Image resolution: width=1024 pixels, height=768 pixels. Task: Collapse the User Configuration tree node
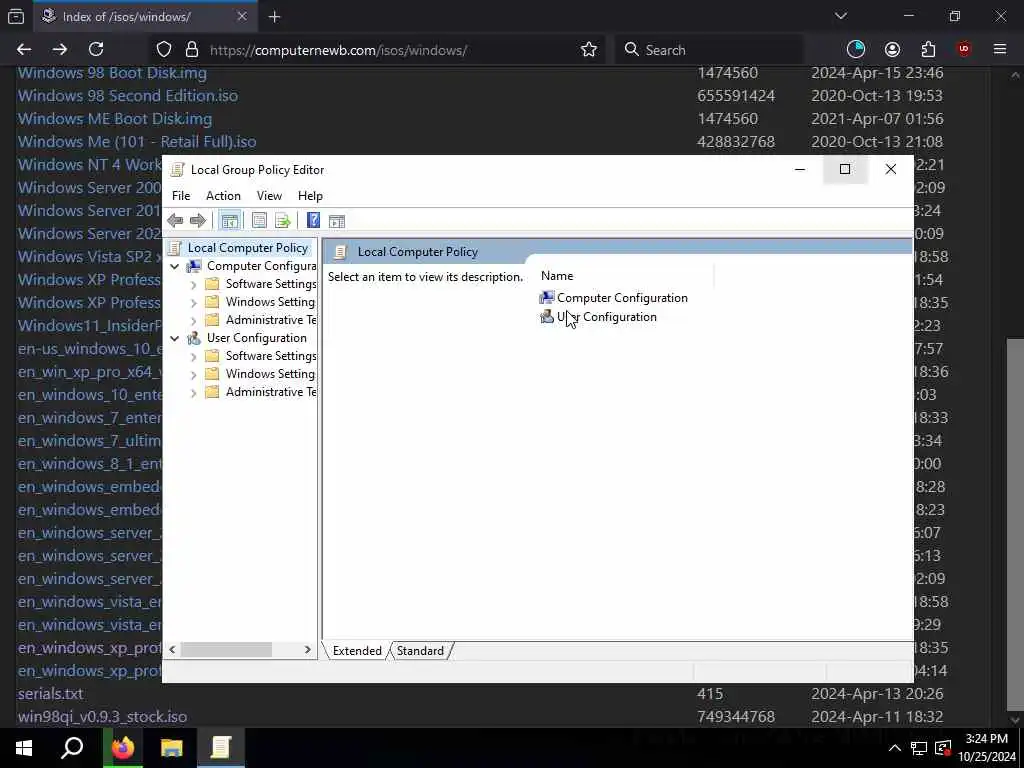tap(174, 338)
